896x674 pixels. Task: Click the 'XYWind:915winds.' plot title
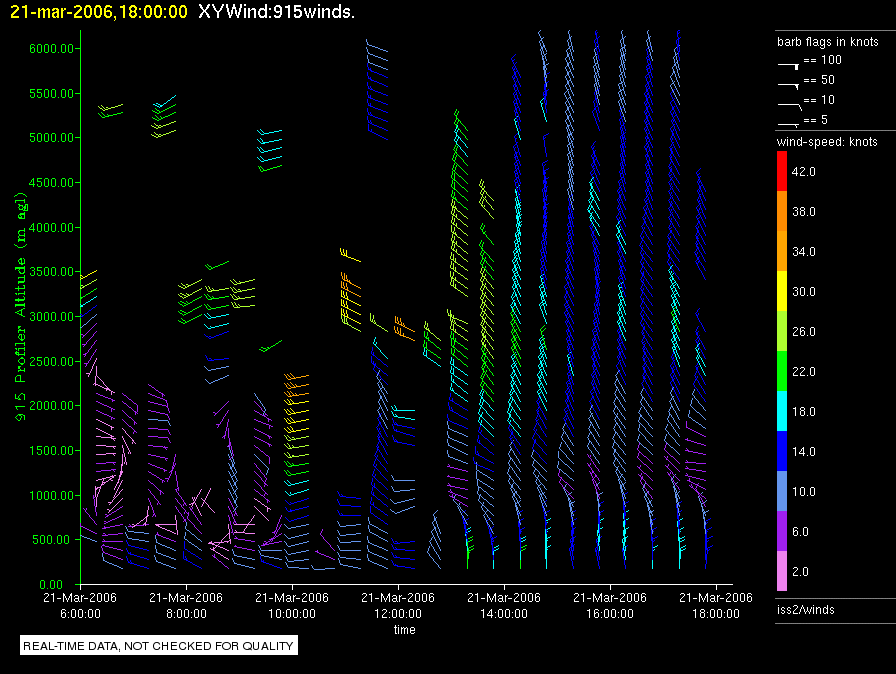pos(277,11)
